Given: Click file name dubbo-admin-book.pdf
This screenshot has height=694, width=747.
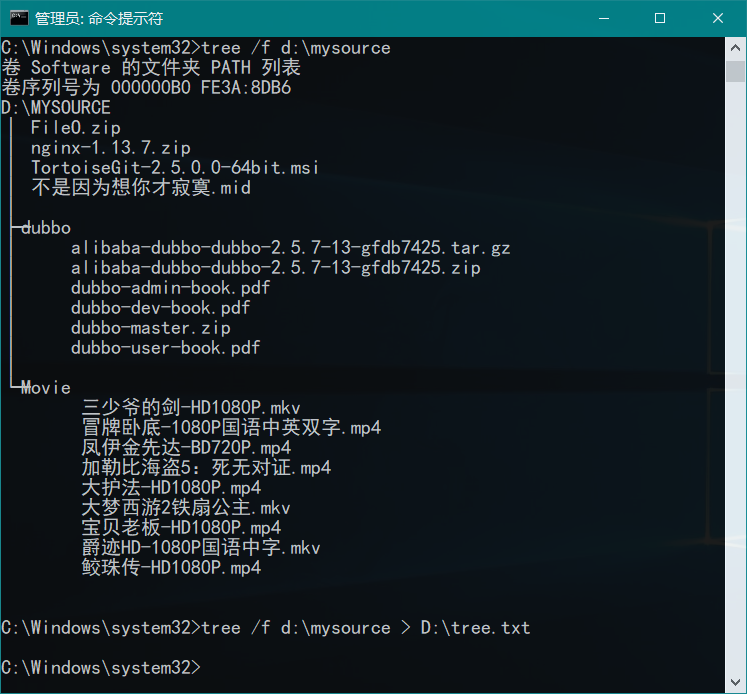Looking at the screenshot, I should coord(171,288).
